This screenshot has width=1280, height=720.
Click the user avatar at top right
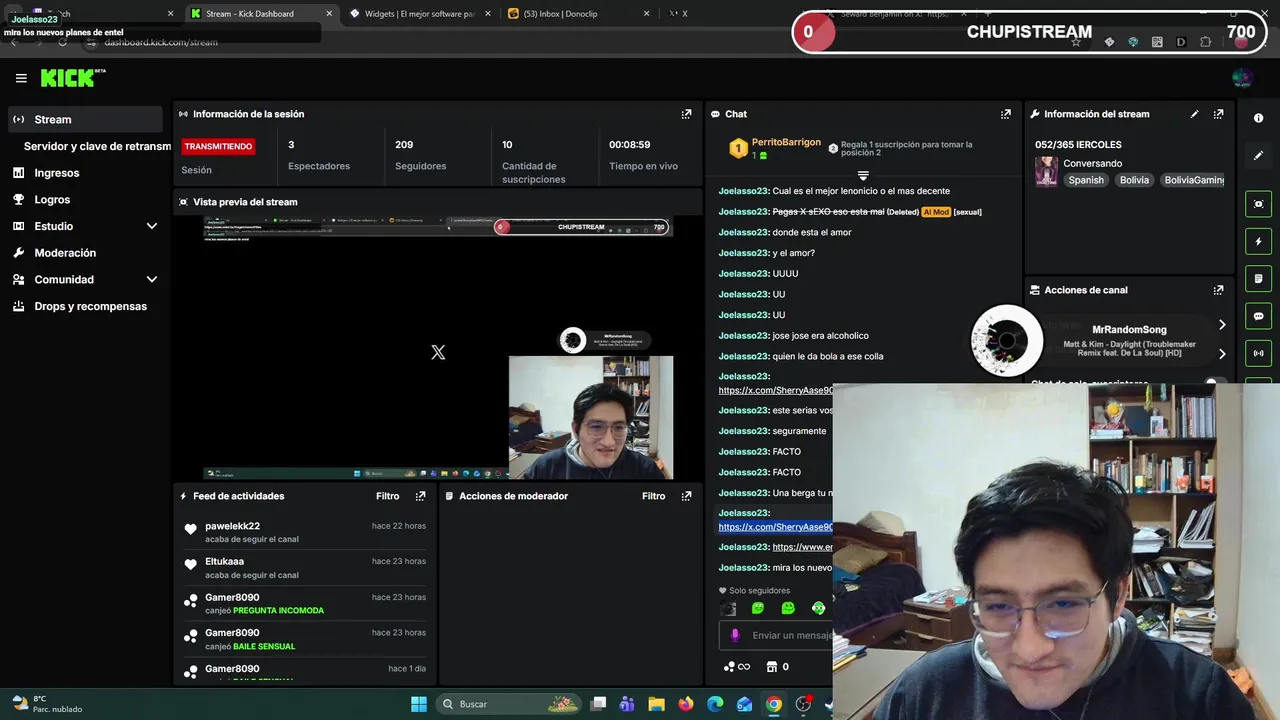coord(1242,78)
